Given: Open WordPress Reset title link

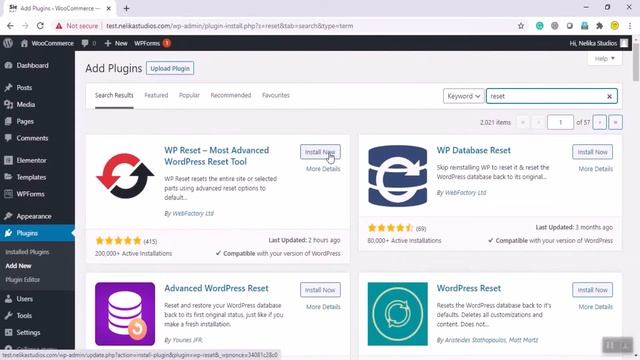Looking at the screenshot, I should click(x=469, y=288).
